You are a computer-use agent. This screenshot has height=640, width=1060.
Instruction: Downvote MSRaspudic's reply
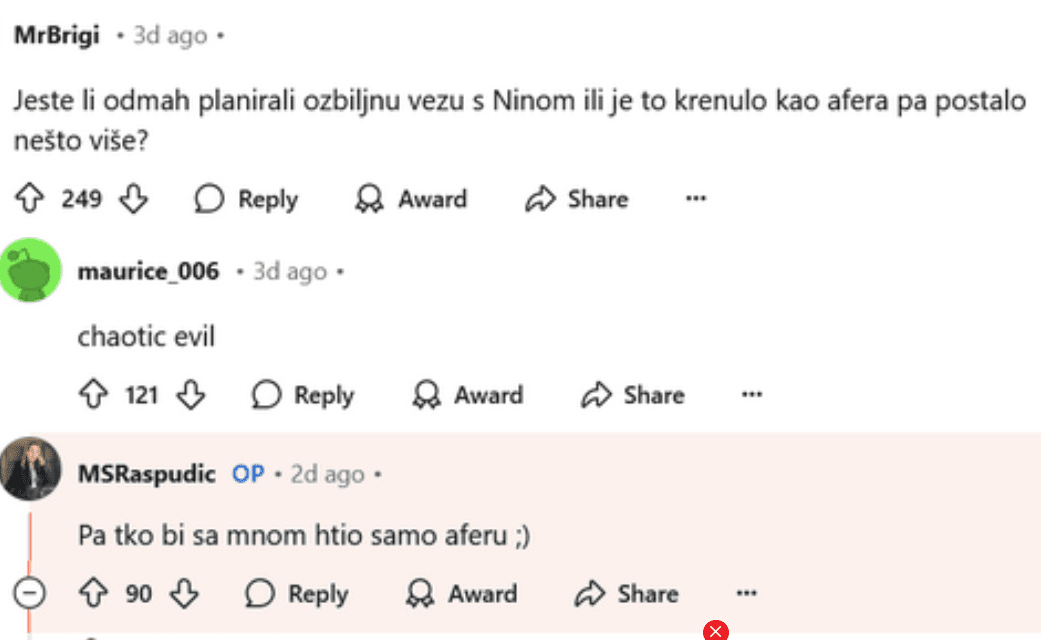pyautogui.click(x=184, y=594)
